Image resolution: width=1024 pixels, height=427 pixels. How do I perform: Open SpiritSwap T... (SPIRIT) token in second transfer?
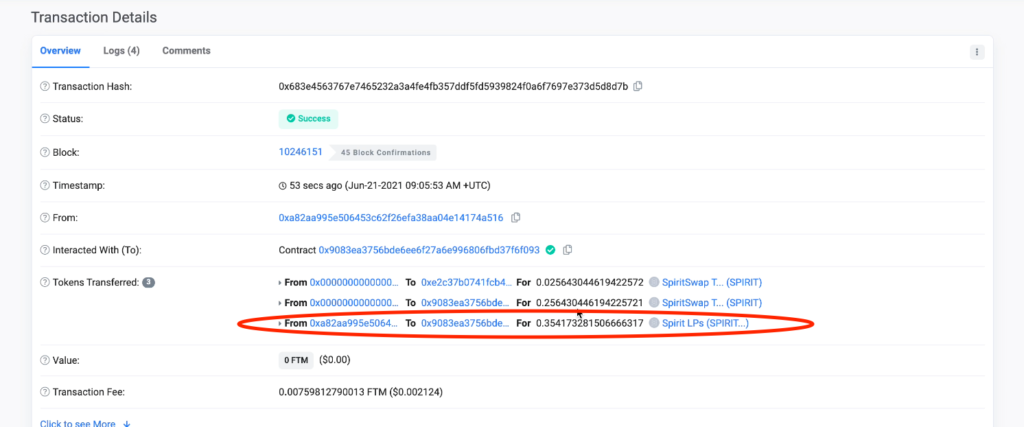[x=712, y=303]
